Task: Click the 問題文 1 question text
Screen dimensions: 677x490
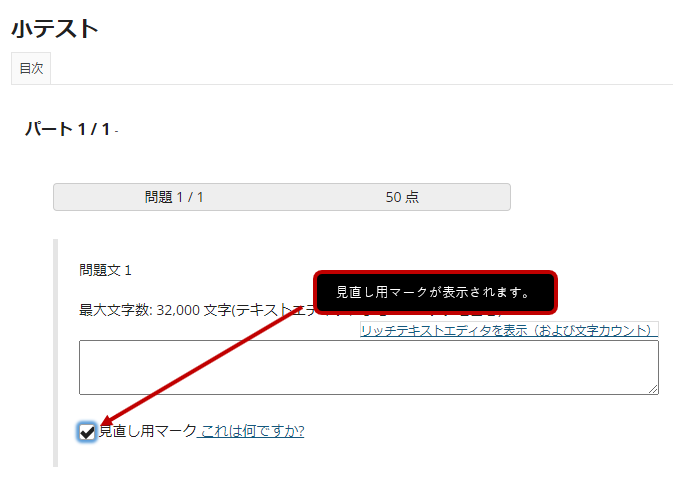Action: tap(105, 271)
